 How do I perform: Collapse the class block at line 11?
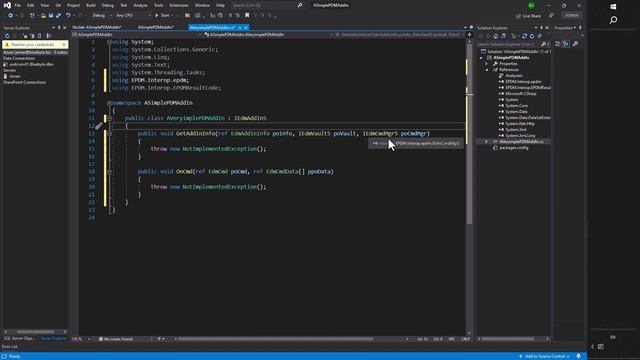click(109, 118)
